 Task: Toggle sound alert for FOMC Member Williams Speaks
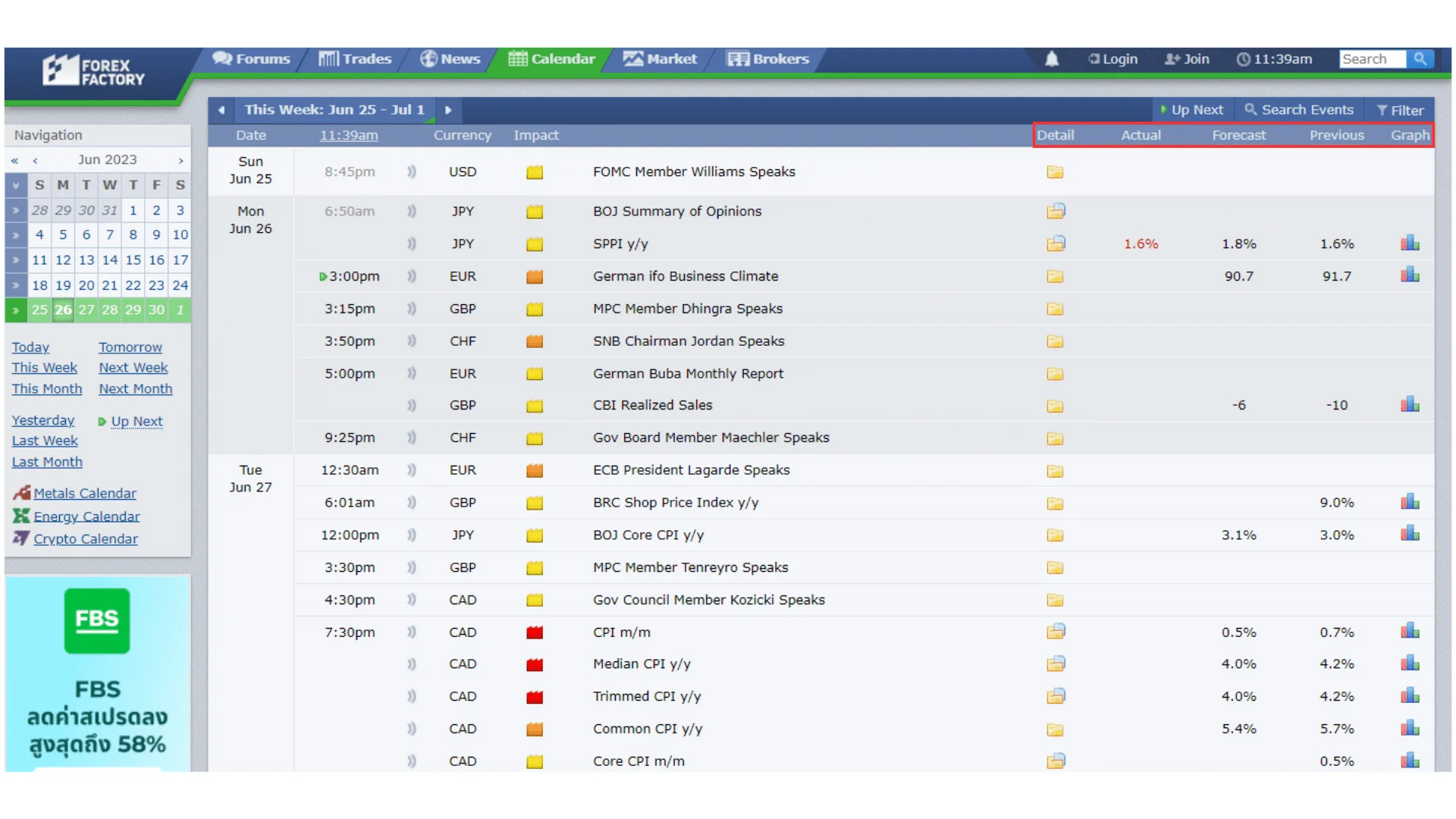[x=412, y=172]
